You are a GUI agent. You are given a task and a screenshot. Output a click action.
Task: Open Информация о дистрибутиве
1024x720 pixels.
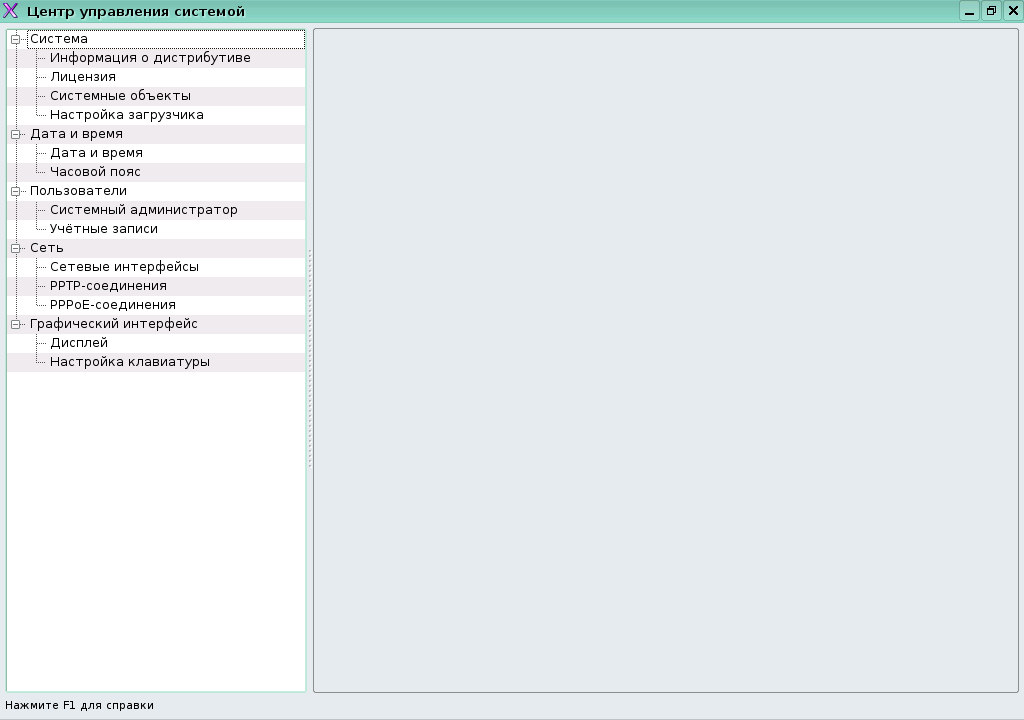[150, 58]
